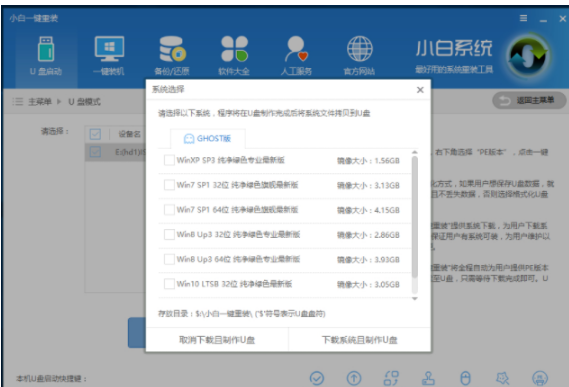This screenshot has width=569, height=387.
Task: Click 镜像大小:4.15GB text
Action: [x=368, y=210]
